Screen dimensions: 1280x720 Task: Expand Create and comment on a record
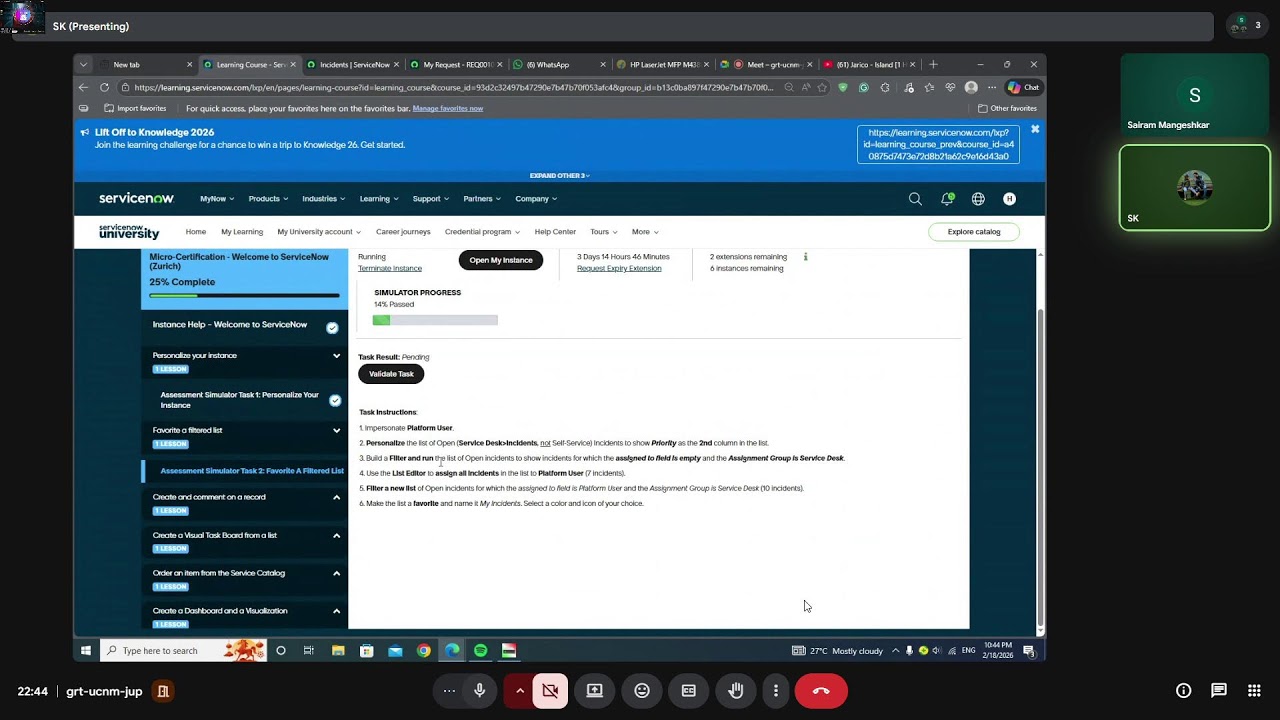[336, 497]
